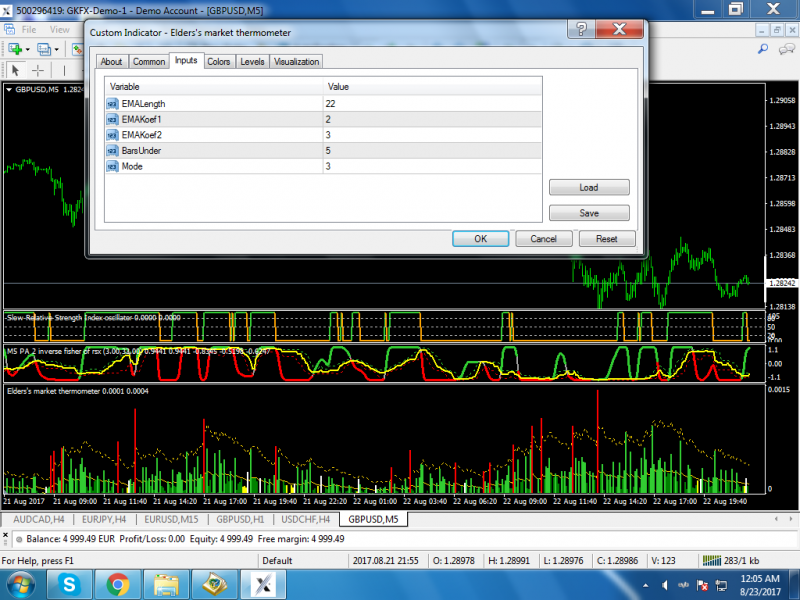Open the Windows Start button
Image resolution: width=800 pixels, height=600 pixels.
point(21,585)
